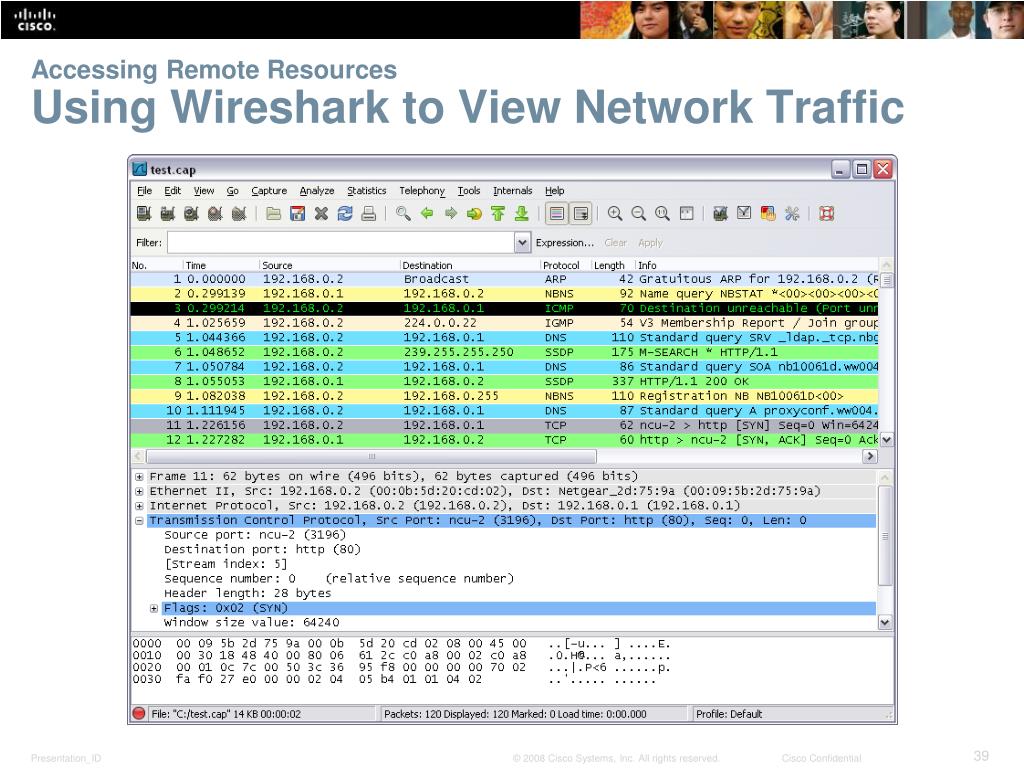Click the resize all columns icon
The image size is (1024, 768).
[686, 214]
